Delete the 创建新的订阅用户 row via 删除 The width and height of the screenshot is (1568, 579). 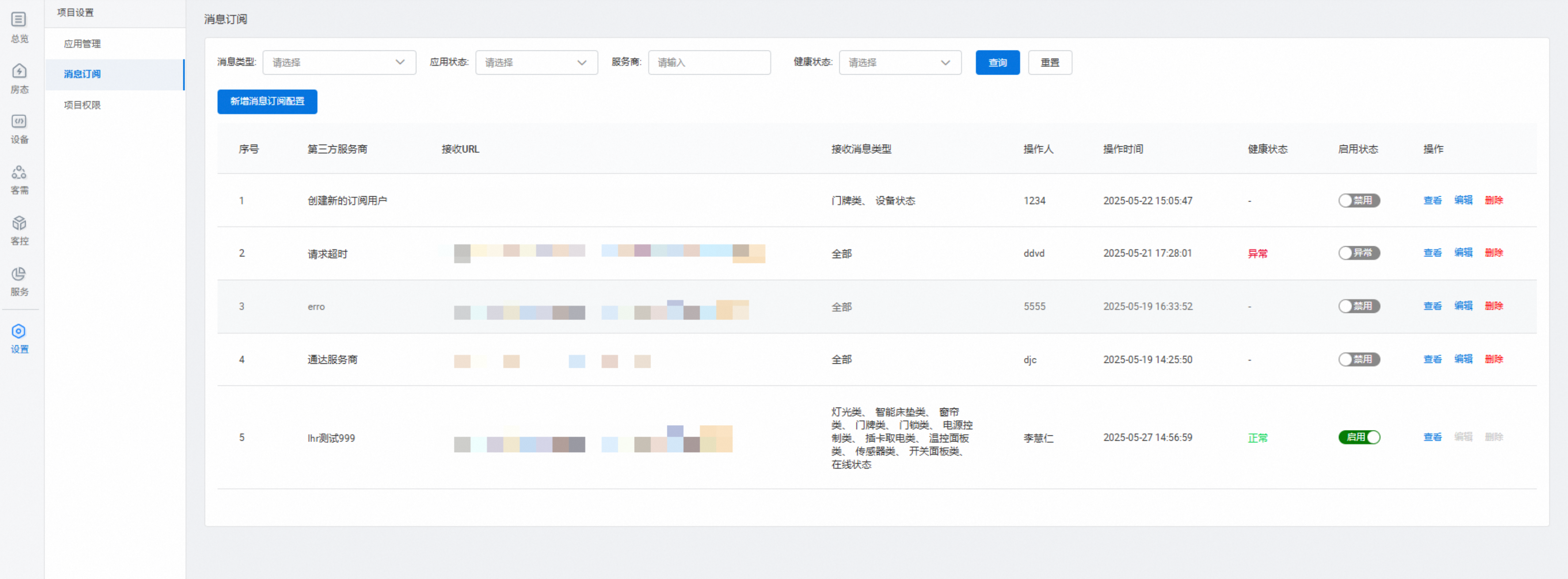[1494, 200]
